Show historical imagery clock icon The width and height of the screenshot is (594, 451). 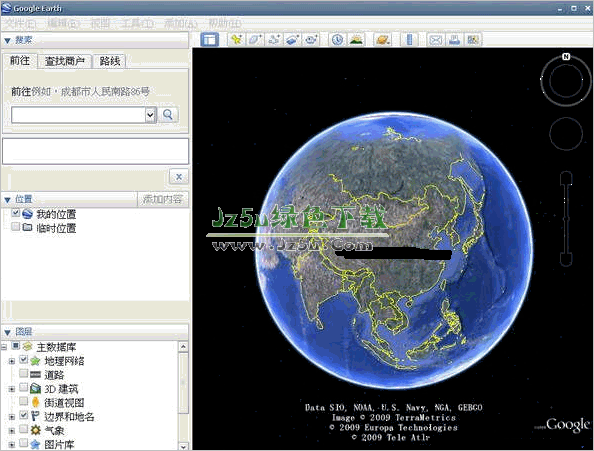(x=337, y=39)
